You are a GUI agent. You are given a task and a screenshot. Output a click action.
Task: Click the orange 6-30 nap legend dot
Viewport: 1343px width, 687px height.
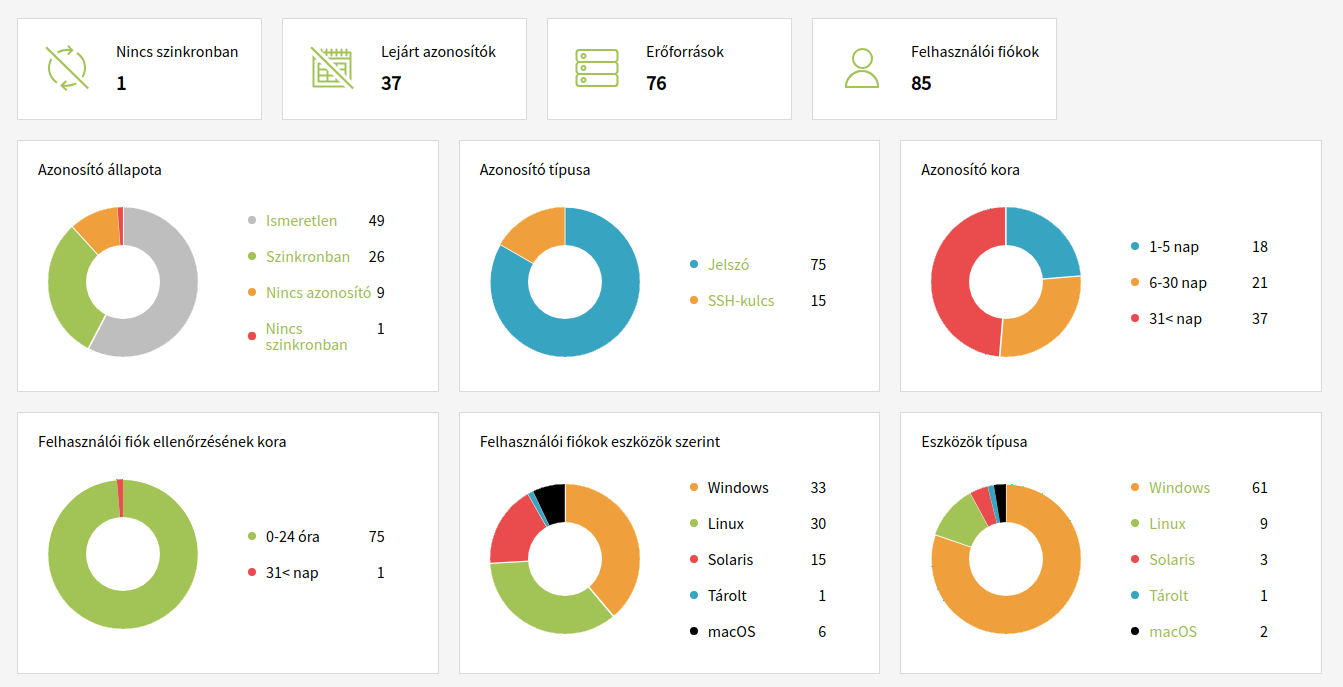click(1135, 283)
